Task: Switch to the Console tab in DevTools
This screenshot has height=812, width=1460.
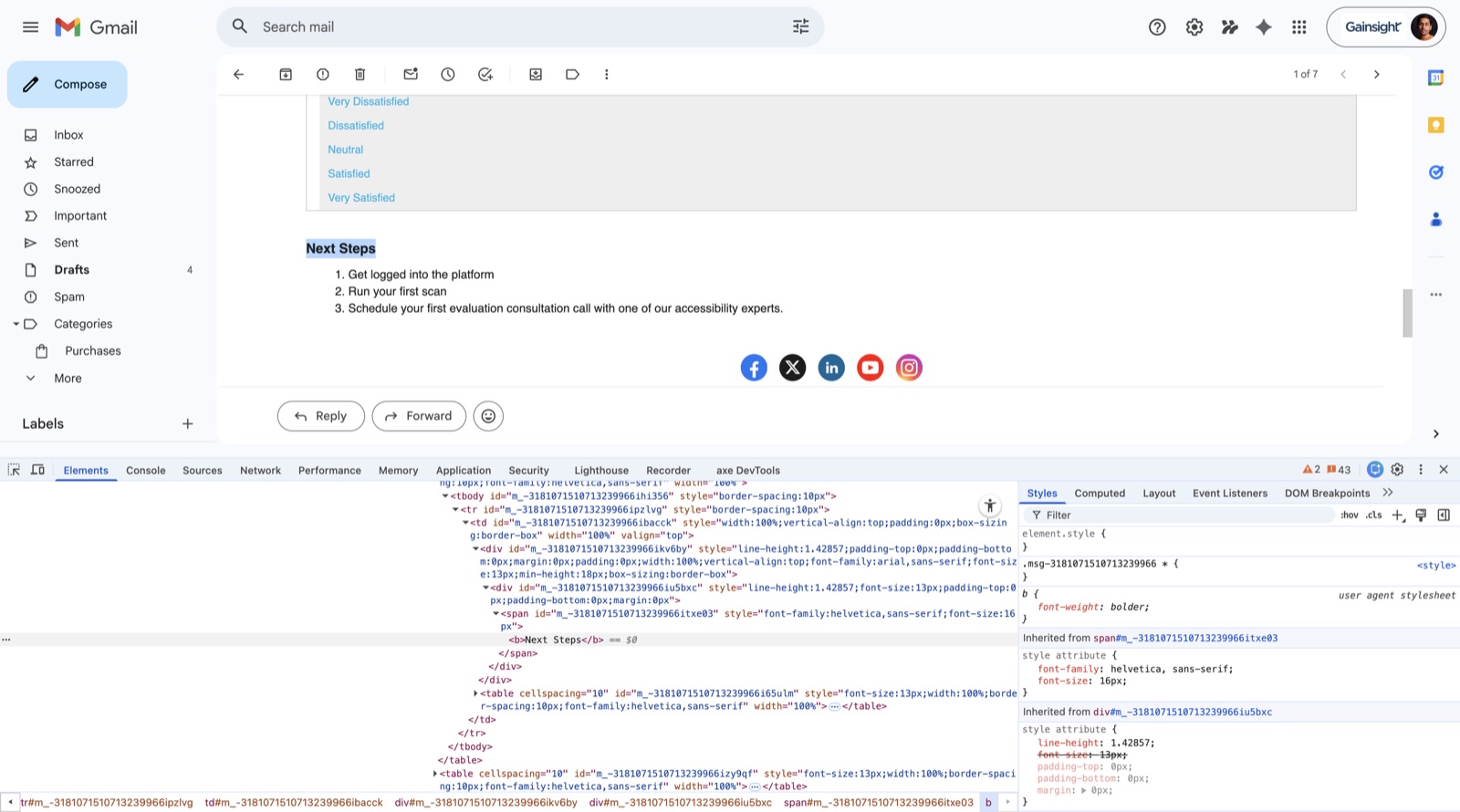Action: pos(146,471)
